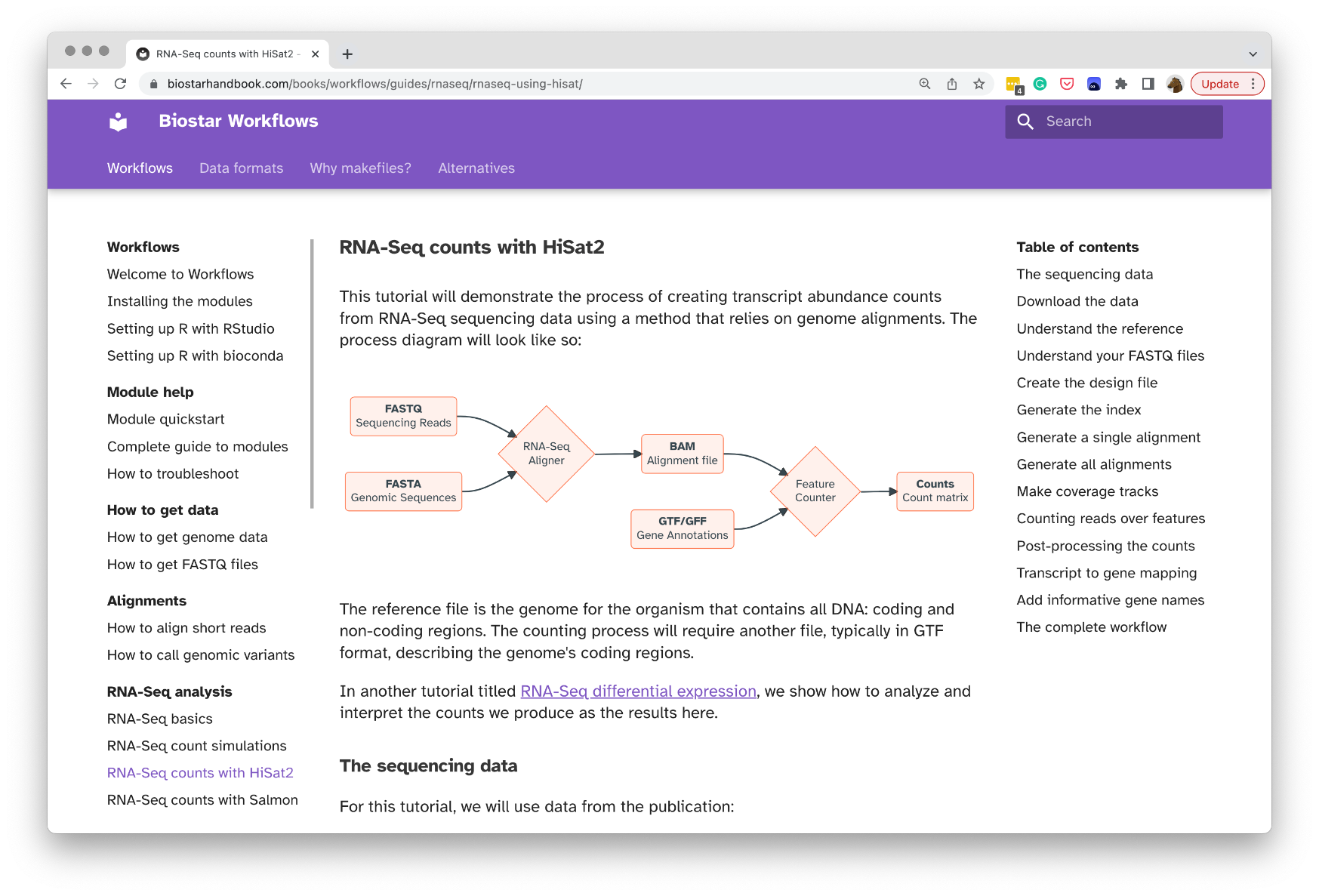Open the zoom magnifier icon in address bar
Screen dimensions: 1319x896
click(x=925, y=84)
